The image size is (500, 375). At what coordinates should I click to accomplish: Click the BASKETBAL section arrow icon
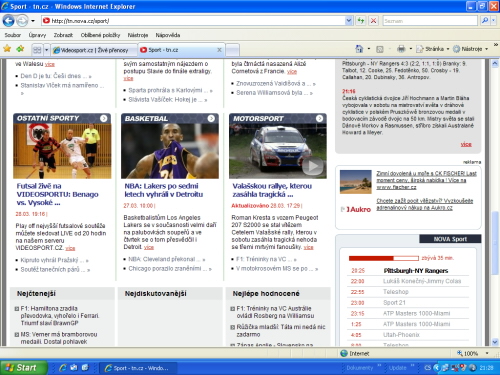211,118
